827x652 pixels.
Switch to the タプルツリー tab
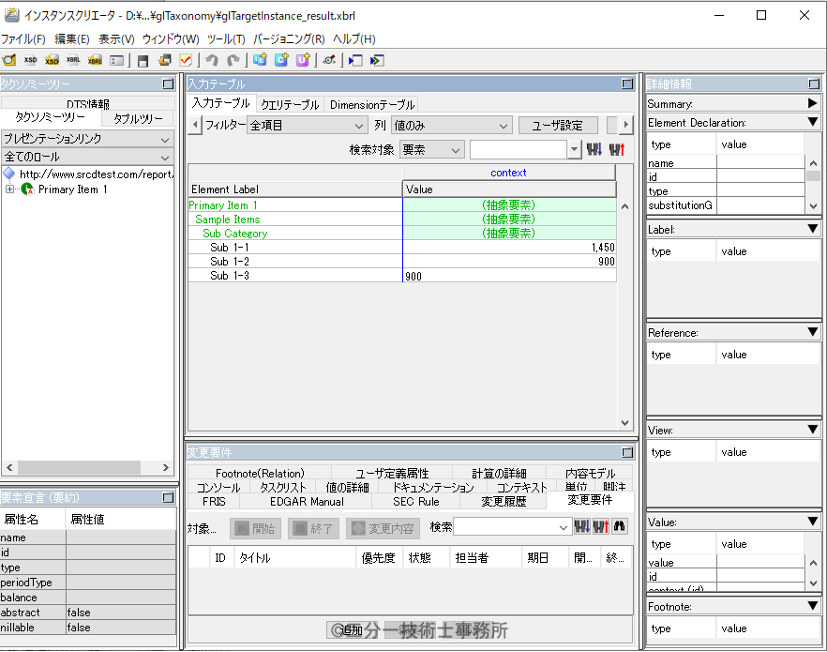(138, 119)
